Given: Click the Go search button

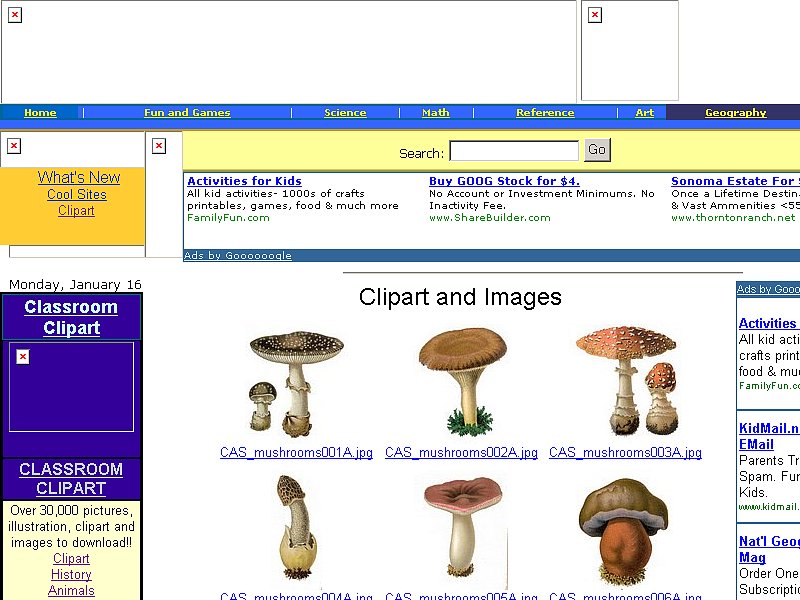Looking at the screenshot, I should [597, 149].
